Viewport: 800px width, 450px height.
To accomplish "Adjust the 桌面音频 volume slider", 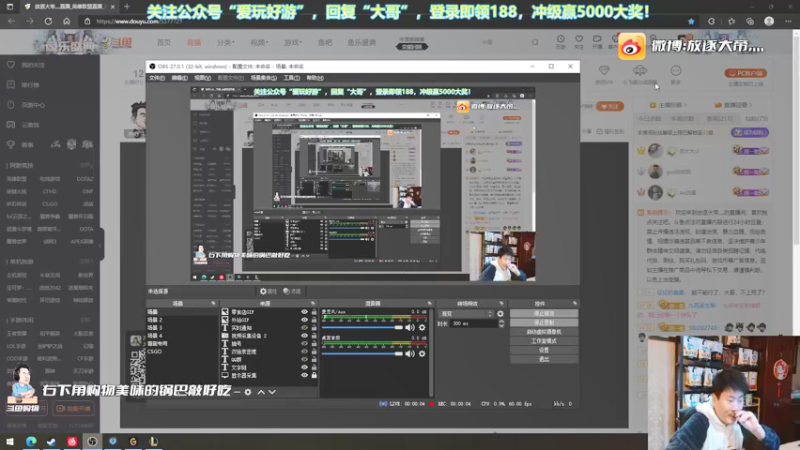I will coord(362,354).
